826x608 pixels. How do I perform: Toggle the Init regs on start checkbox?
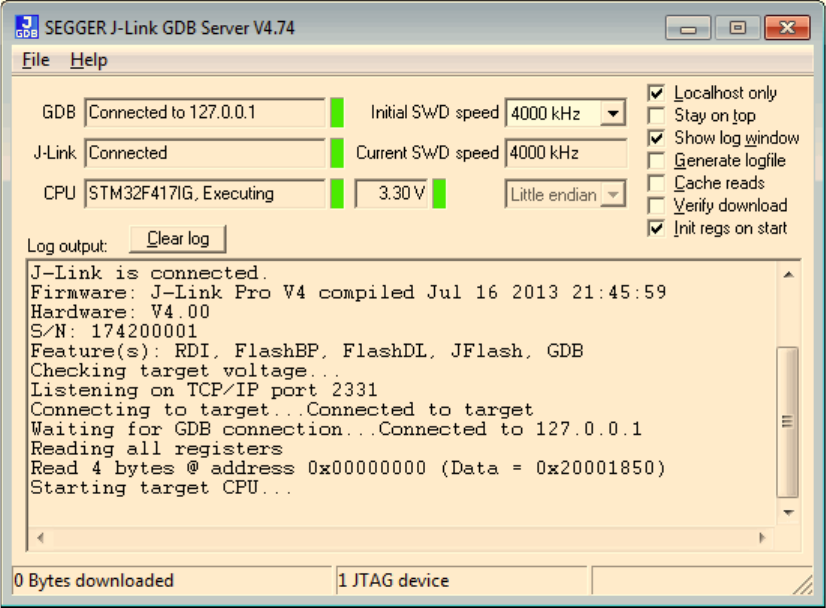(656, 229)
